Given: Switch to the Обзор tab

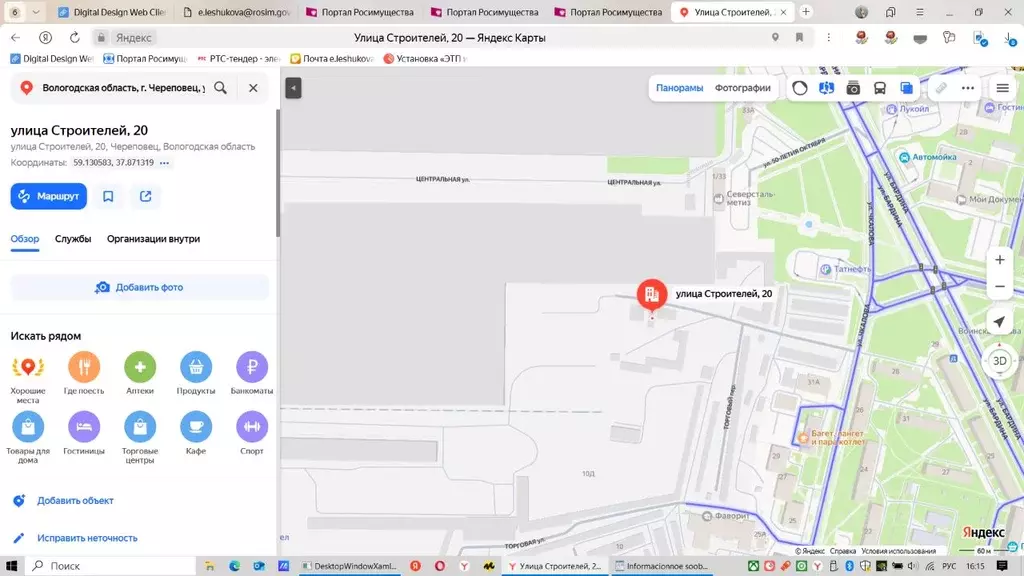Looking at the screenshot, I should click(25, 239).
